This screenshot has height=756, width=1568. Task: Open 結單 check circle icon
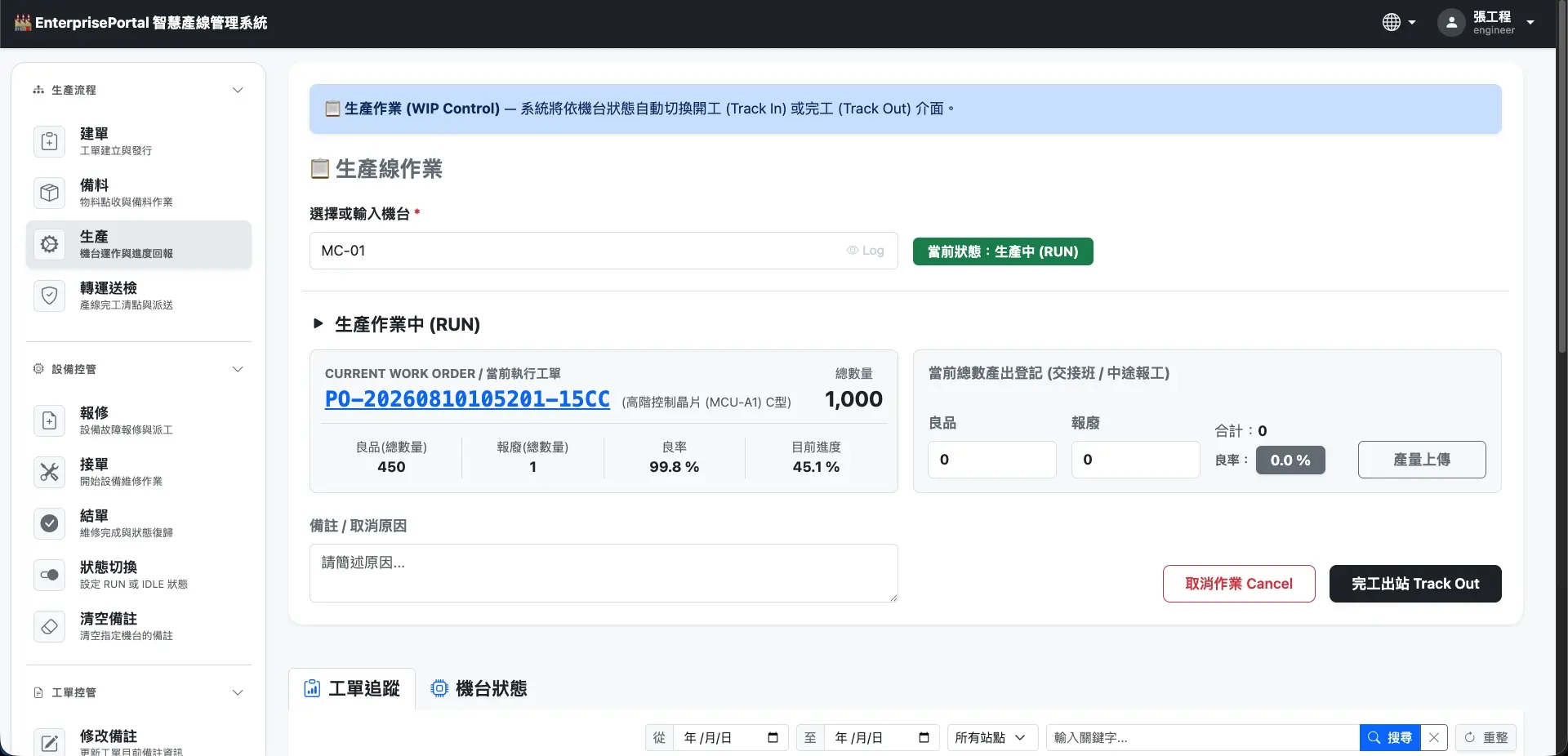50,523
